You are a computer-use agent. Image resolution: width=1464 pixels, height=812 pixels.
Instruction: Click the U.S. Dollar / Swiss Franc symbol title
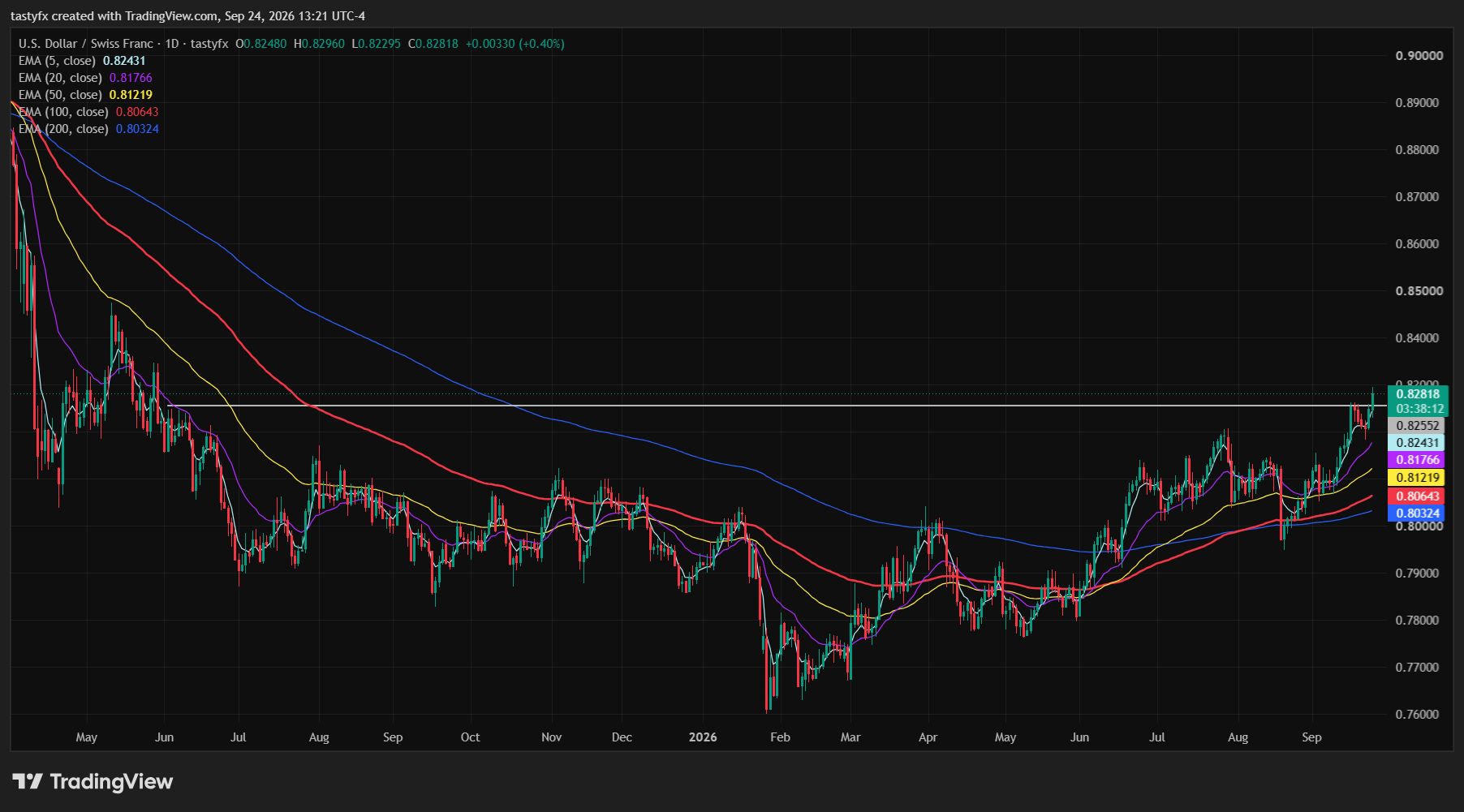[85, 44]
